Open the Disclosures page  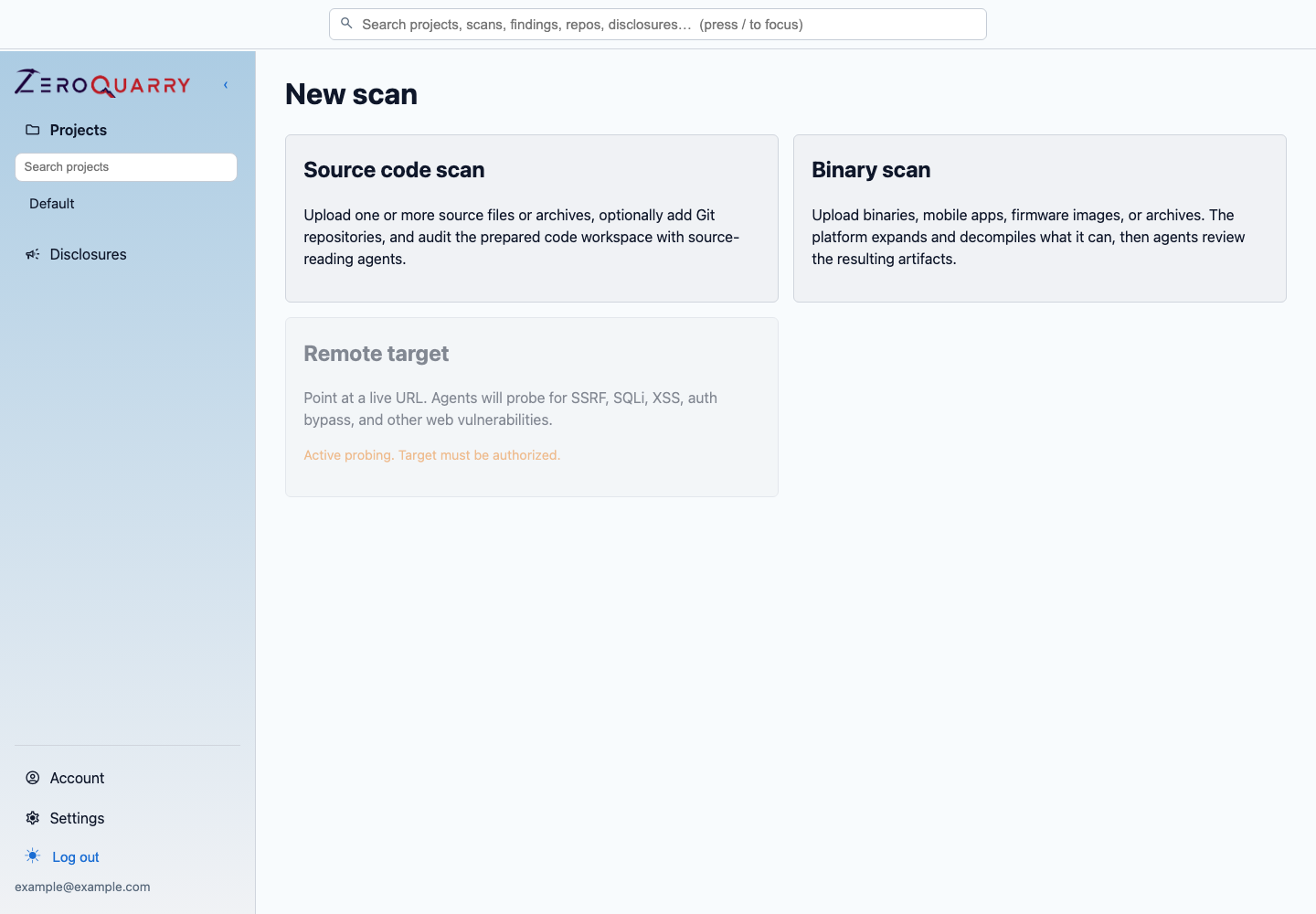(x=88, y=254)
